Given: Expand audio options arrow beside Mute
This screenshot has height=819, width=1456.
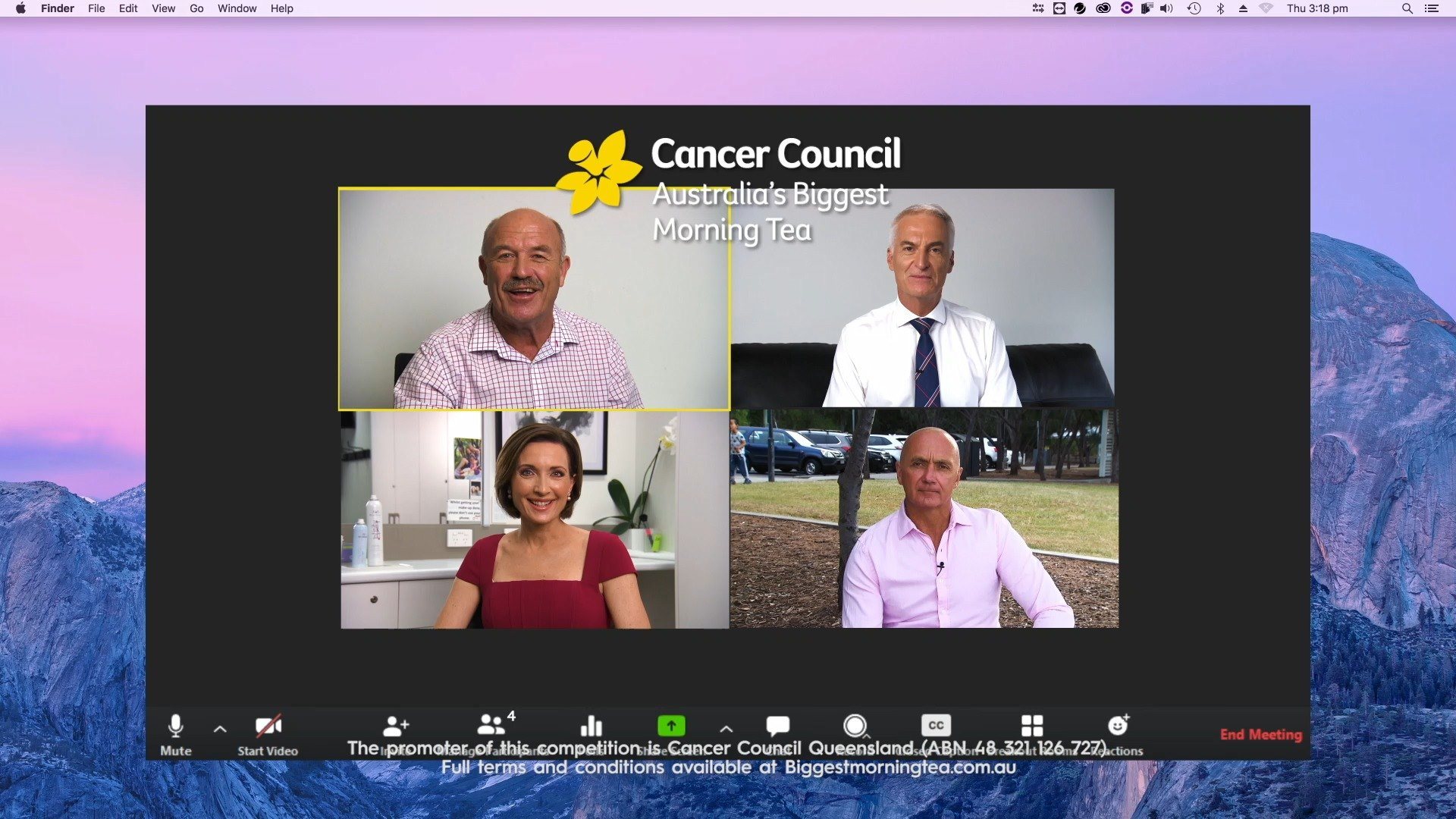Looking at the screenshot, I should (x=220, y=729).
